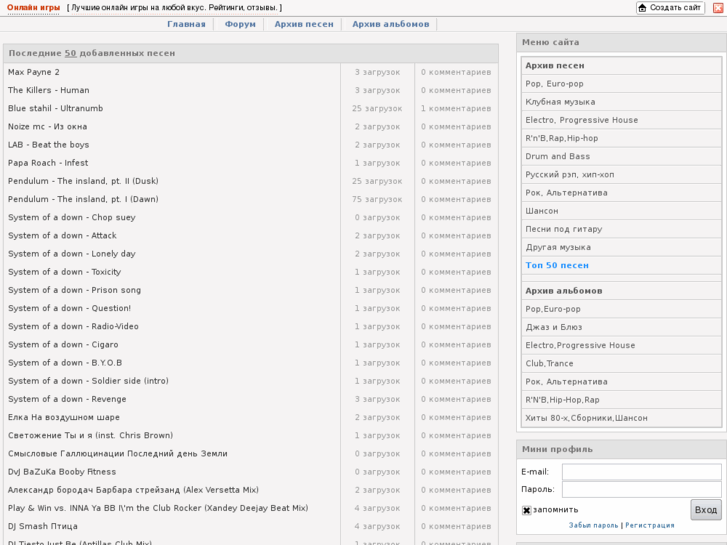Open song Noize mc - Из окна

47,126
